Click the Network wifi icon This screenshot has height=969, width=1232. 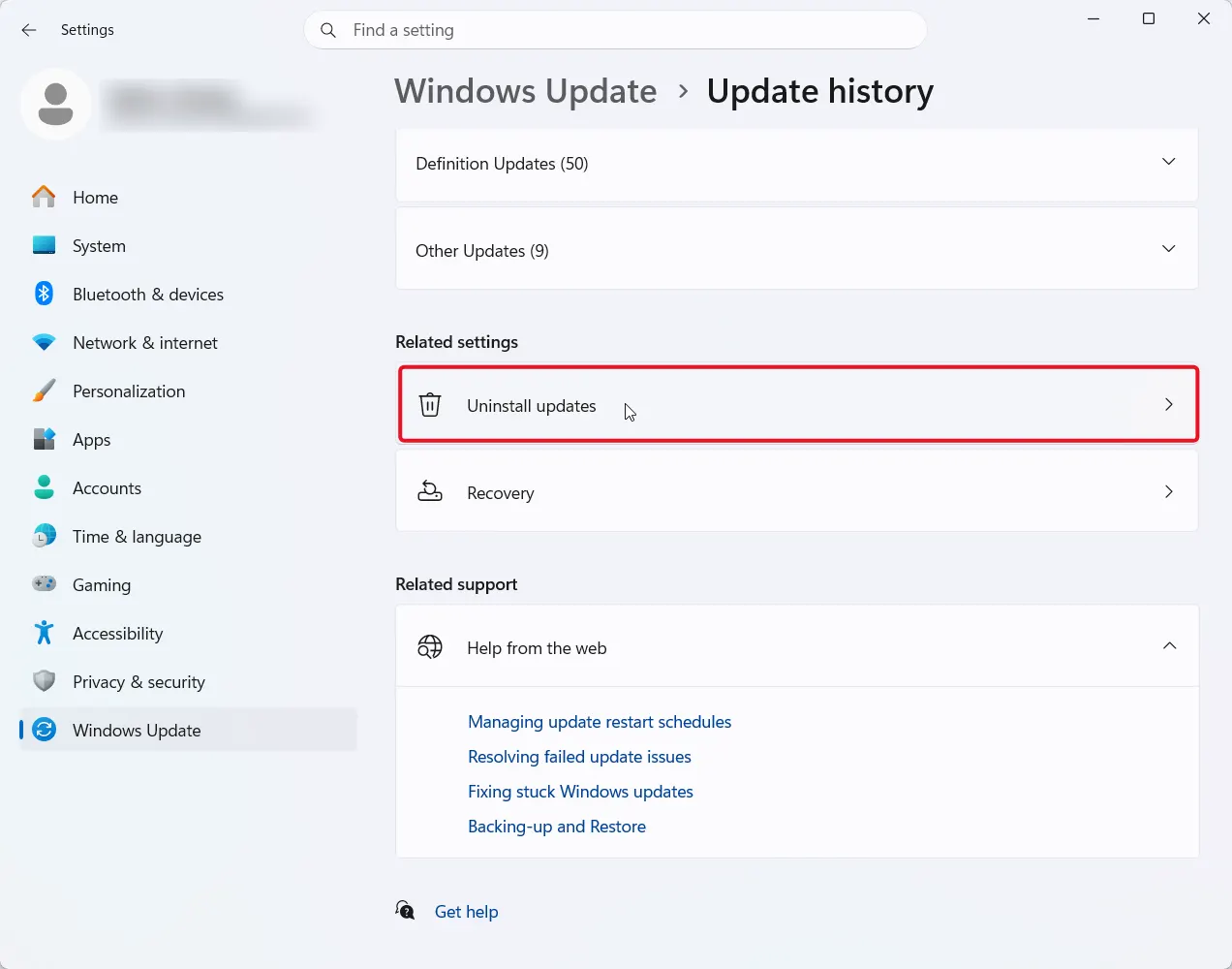click(x=44, y=342)
